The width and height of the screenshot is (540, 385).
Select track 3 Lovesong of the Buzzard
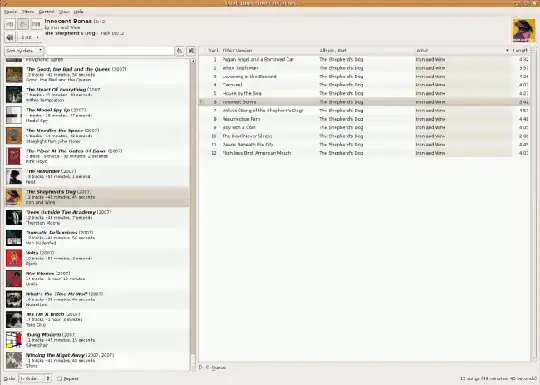click(x=364, y=76)
